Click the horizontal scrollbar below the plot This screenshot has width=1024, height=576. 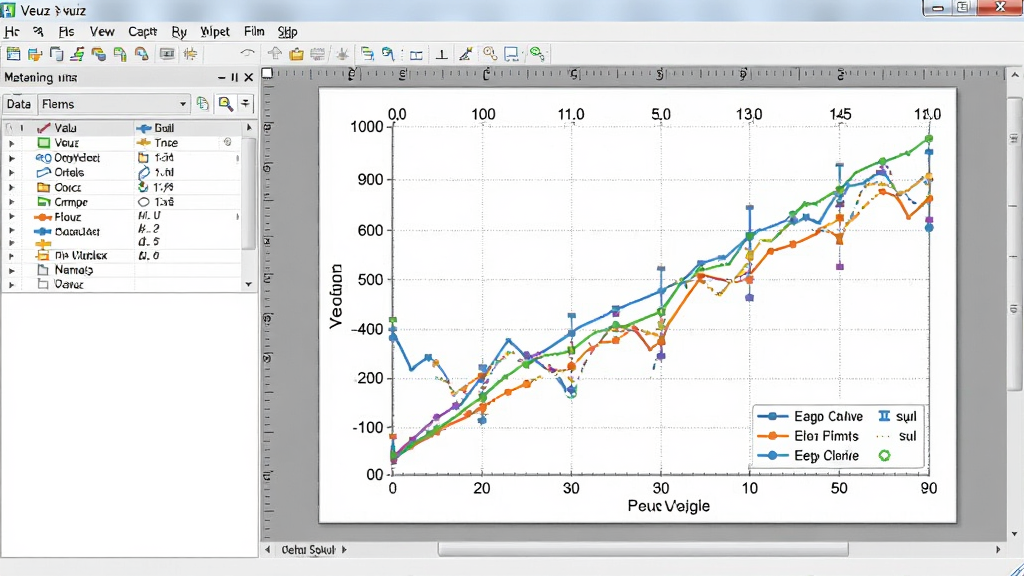point(643,550)
